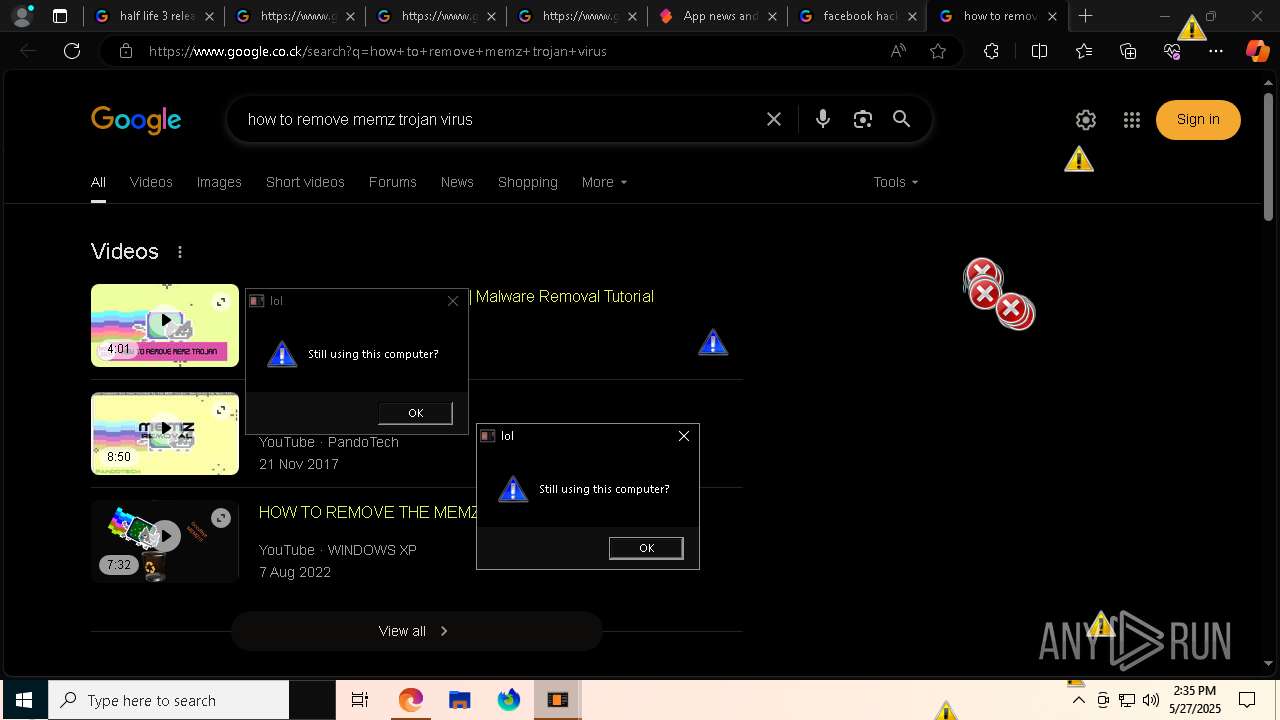Open File Explorer from taskbar
1280x720 pixels.
click(x=459, y=700)
